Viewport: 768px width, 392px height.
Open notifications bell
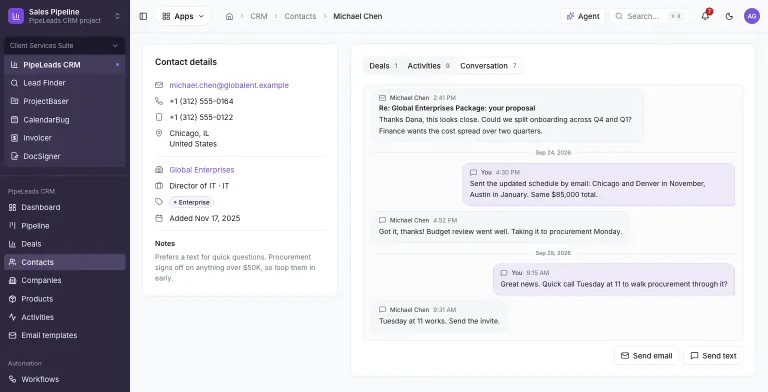pyautogui.click(x=705, y=16)
